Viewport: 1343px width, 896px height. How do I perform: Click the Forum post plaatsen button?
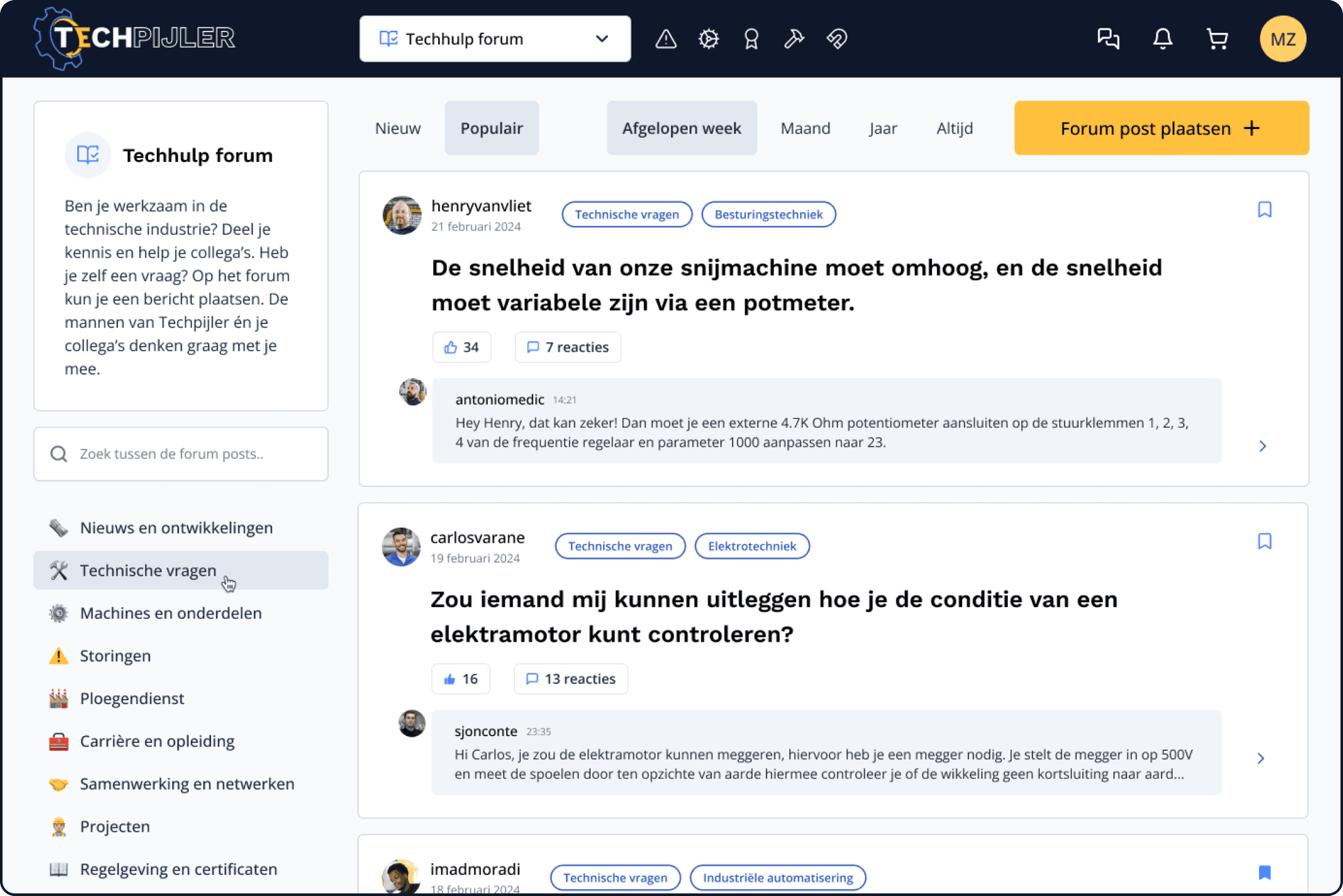click(x=1161, y=128)
